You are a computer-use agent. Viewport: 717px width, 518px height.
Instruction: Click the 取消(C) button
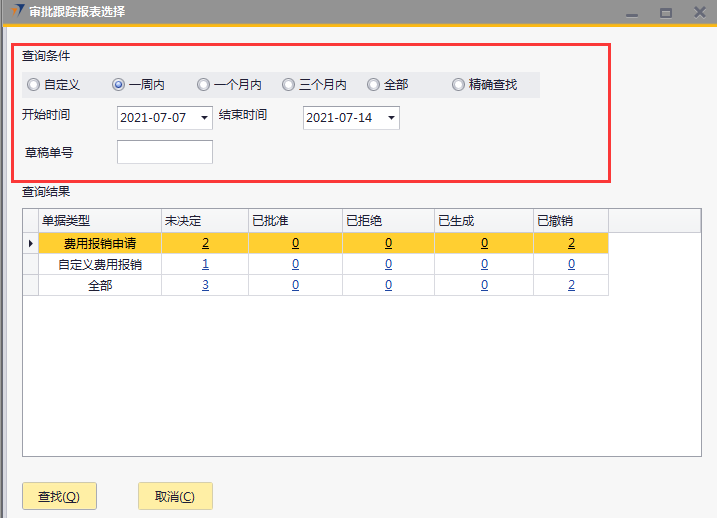coord(175,496)
